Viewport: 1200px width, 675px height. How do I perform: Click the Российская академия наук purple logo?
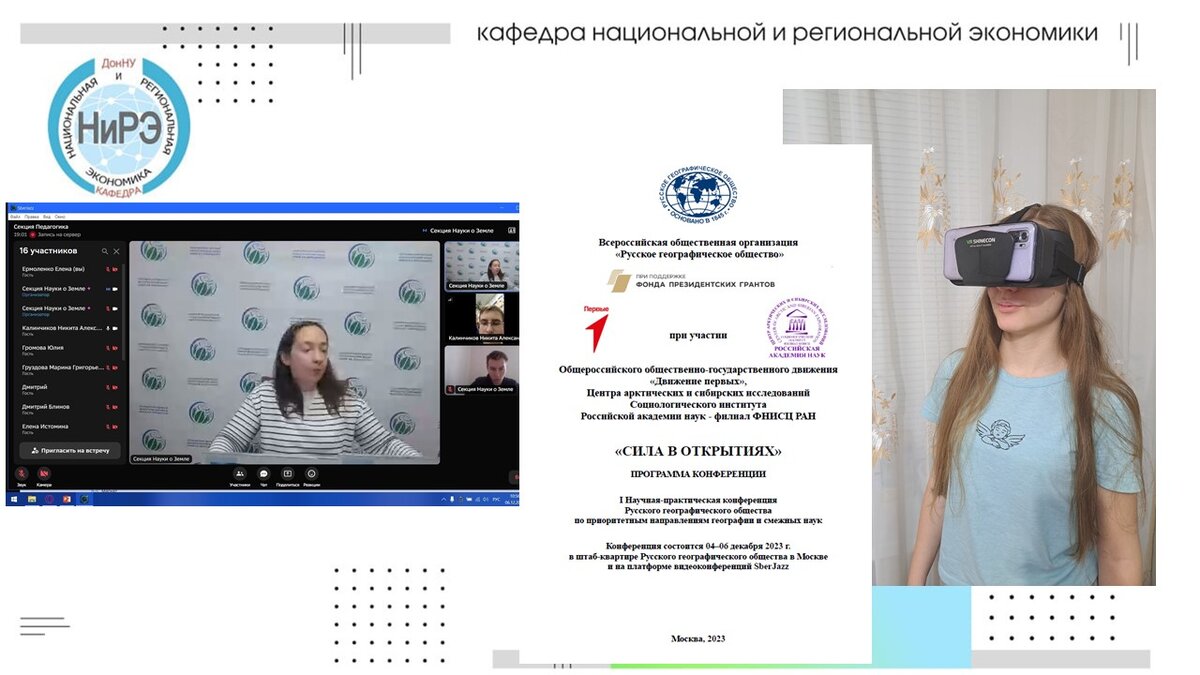pyautogui.click(x=797, y=329)
